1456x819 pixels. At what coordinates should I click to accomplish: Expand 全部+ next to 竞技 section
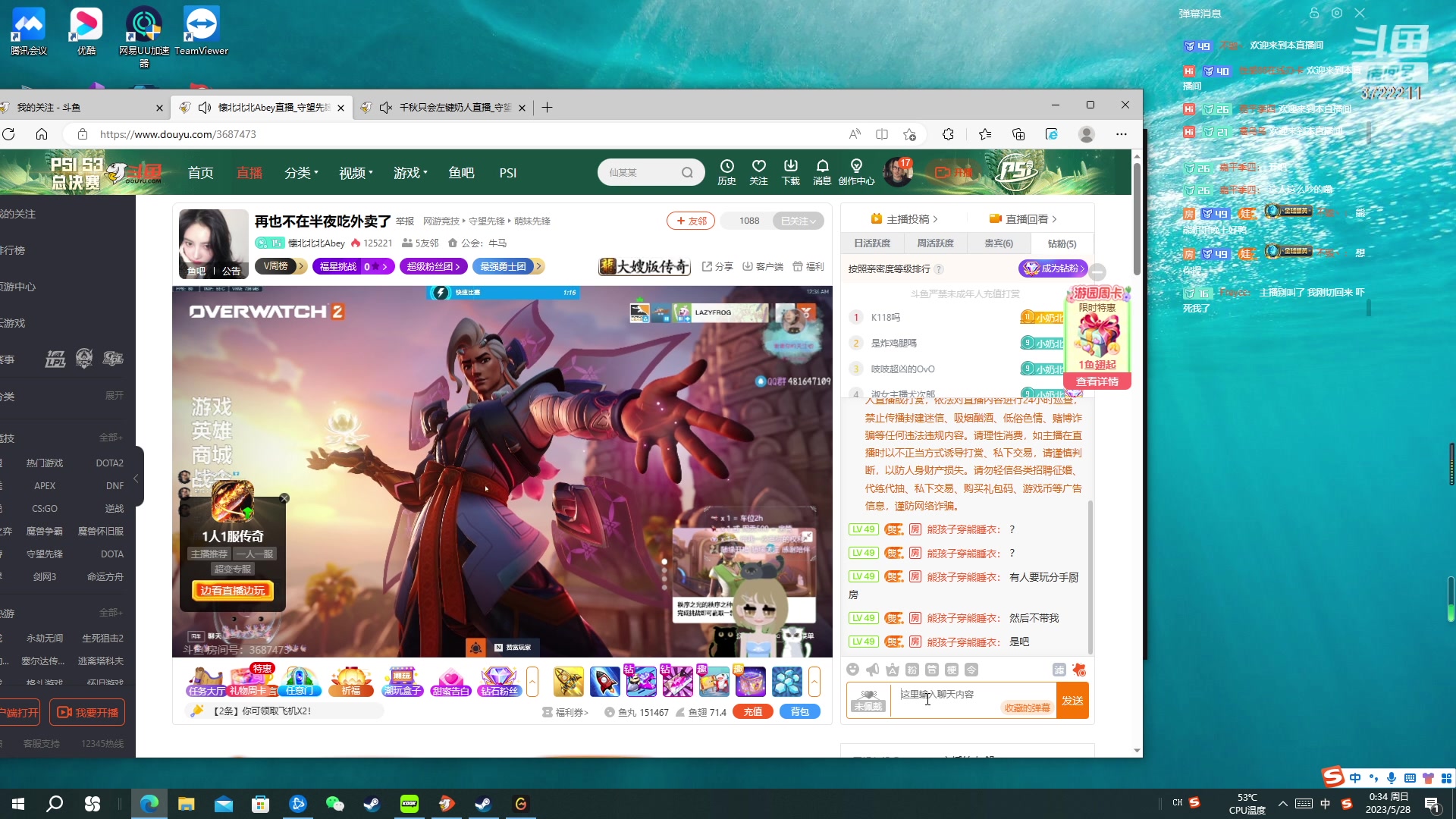pyautogui.click(x=111, y=437)
